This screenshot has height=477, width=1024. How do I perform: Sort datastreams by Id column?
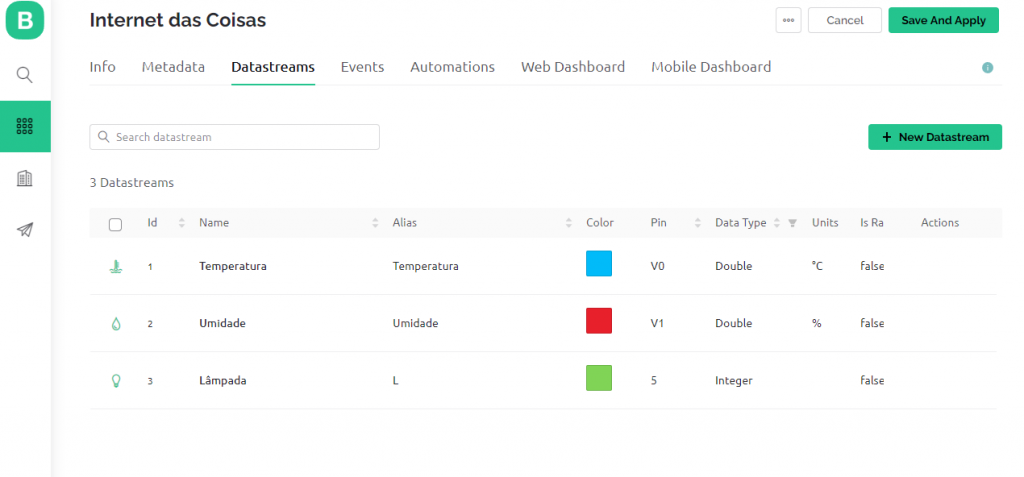pos(182,223)
